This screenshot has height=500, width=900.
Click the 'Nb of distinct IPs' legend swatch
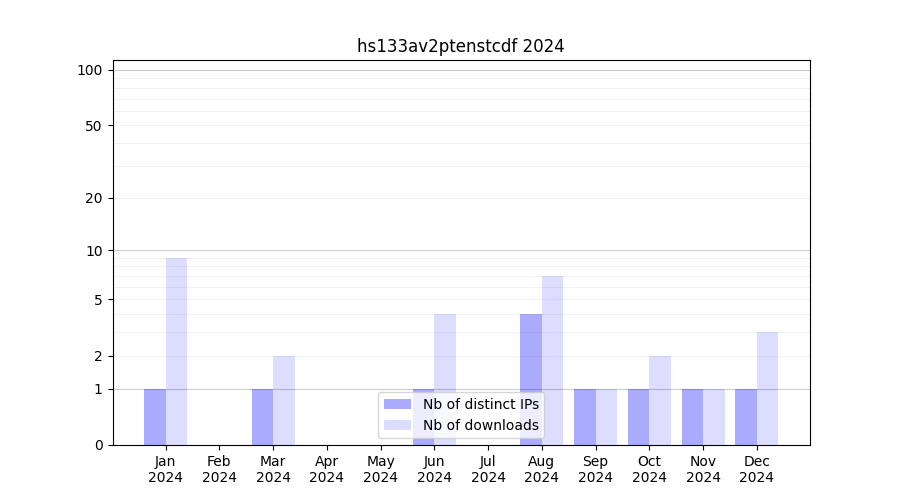(x=397, y=404)
